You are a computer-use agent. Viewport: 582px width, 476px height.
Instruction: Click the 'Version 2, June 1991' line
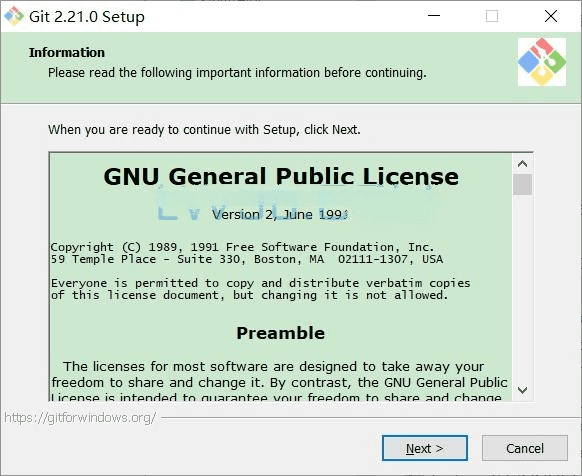[x=279, y=214]
